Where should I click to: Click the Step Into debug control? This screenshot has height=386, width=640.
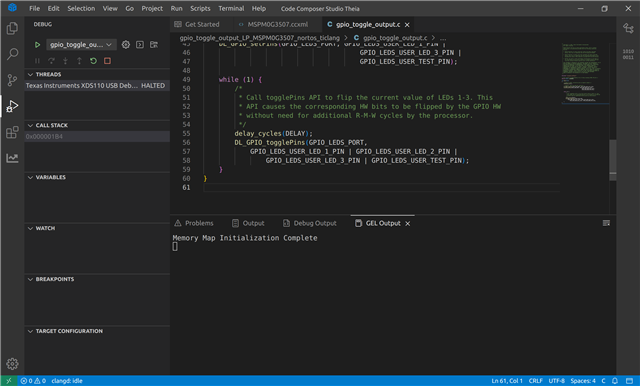(x=65, y=61)
